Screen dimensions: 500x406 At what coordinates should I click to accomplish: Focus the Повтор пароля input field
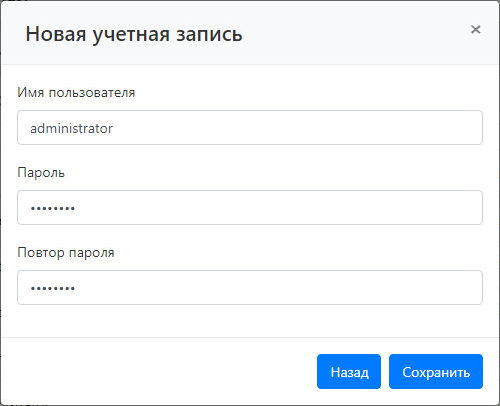point(250,287)
